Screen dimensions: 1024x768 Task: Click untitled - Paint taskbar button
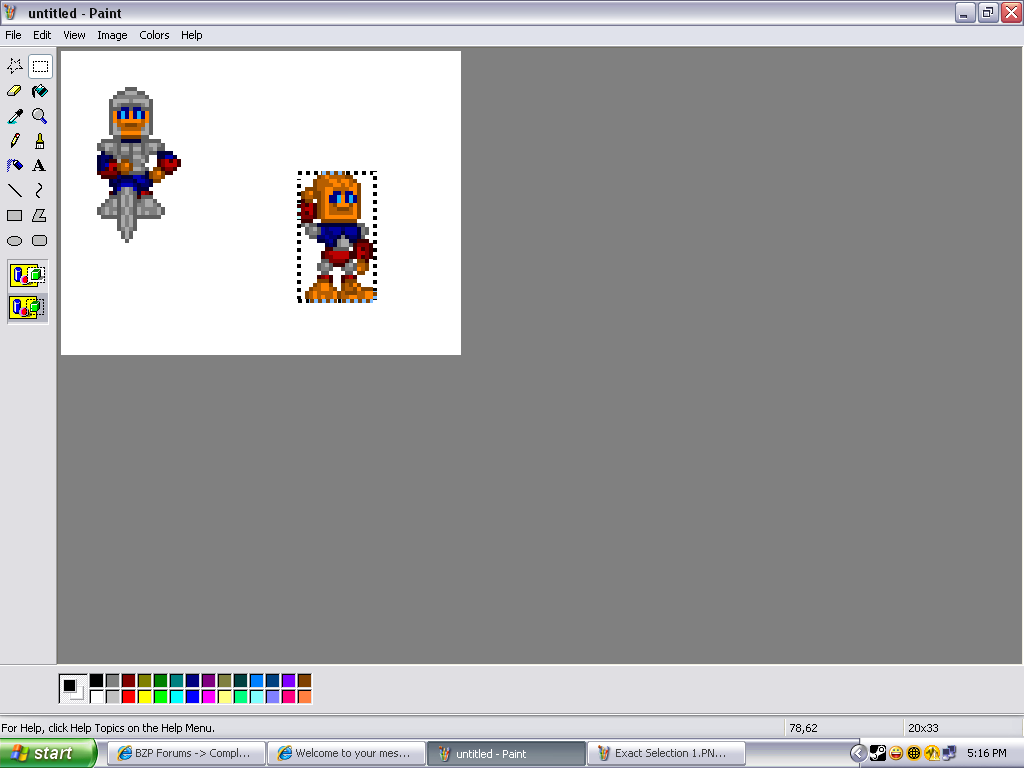506,753
